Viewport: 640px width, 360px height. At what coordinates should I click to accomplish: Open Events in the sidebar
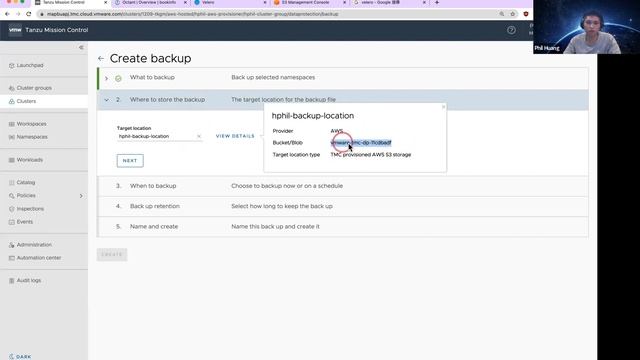coord(24,222)
